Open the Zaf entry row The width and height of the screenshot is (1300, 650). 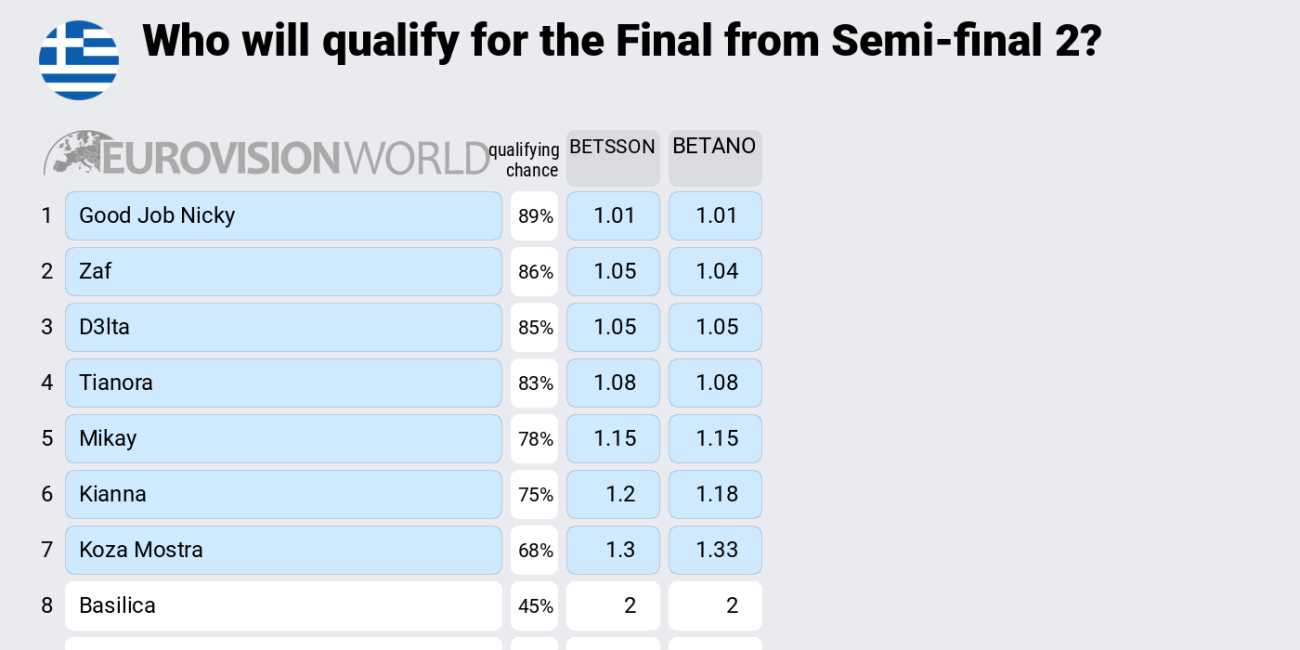283,272
